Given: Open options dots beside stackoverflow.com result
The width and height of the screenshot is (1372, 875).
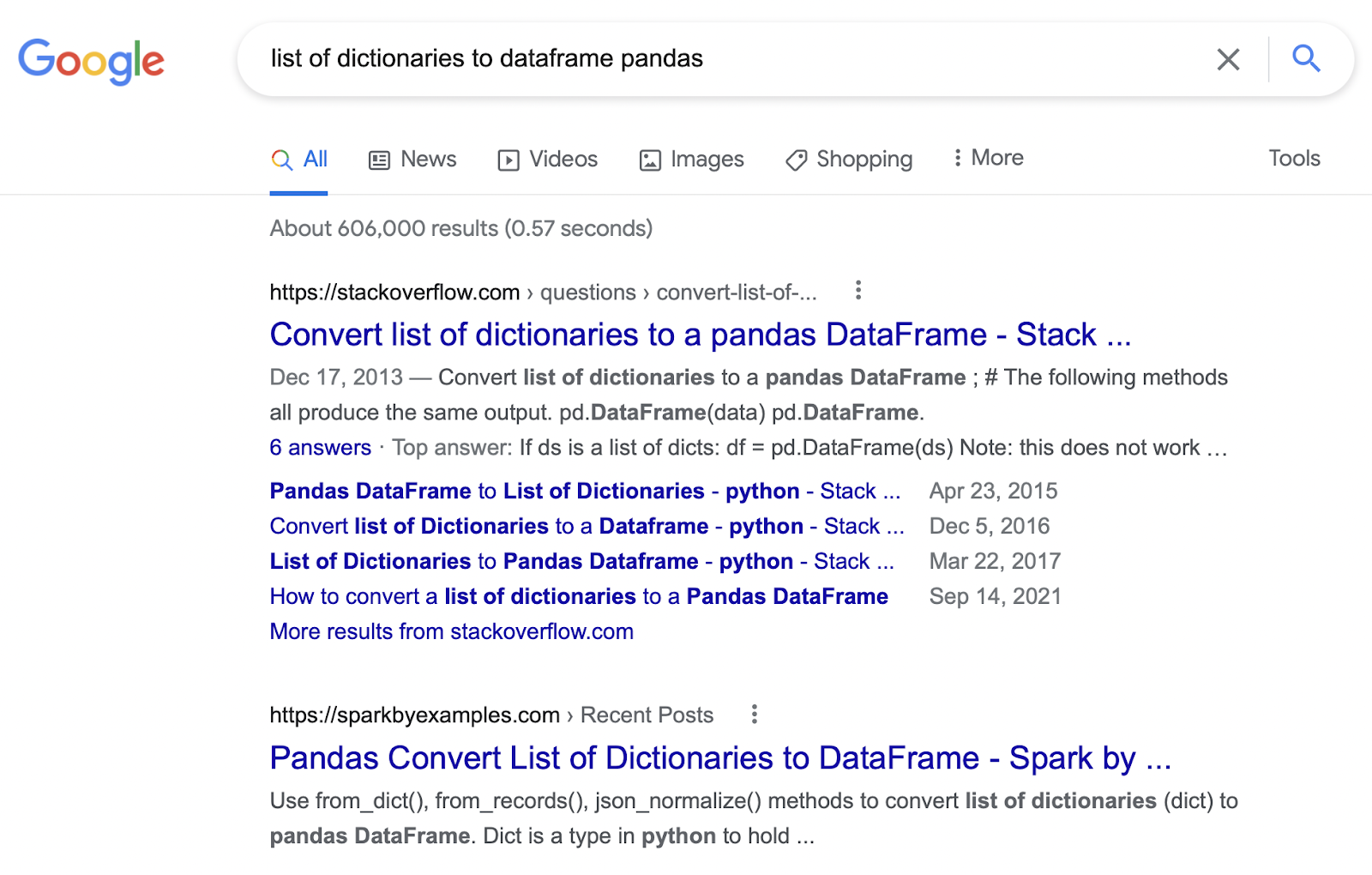Looking at the screenshot, I should (x=857, y=290).
